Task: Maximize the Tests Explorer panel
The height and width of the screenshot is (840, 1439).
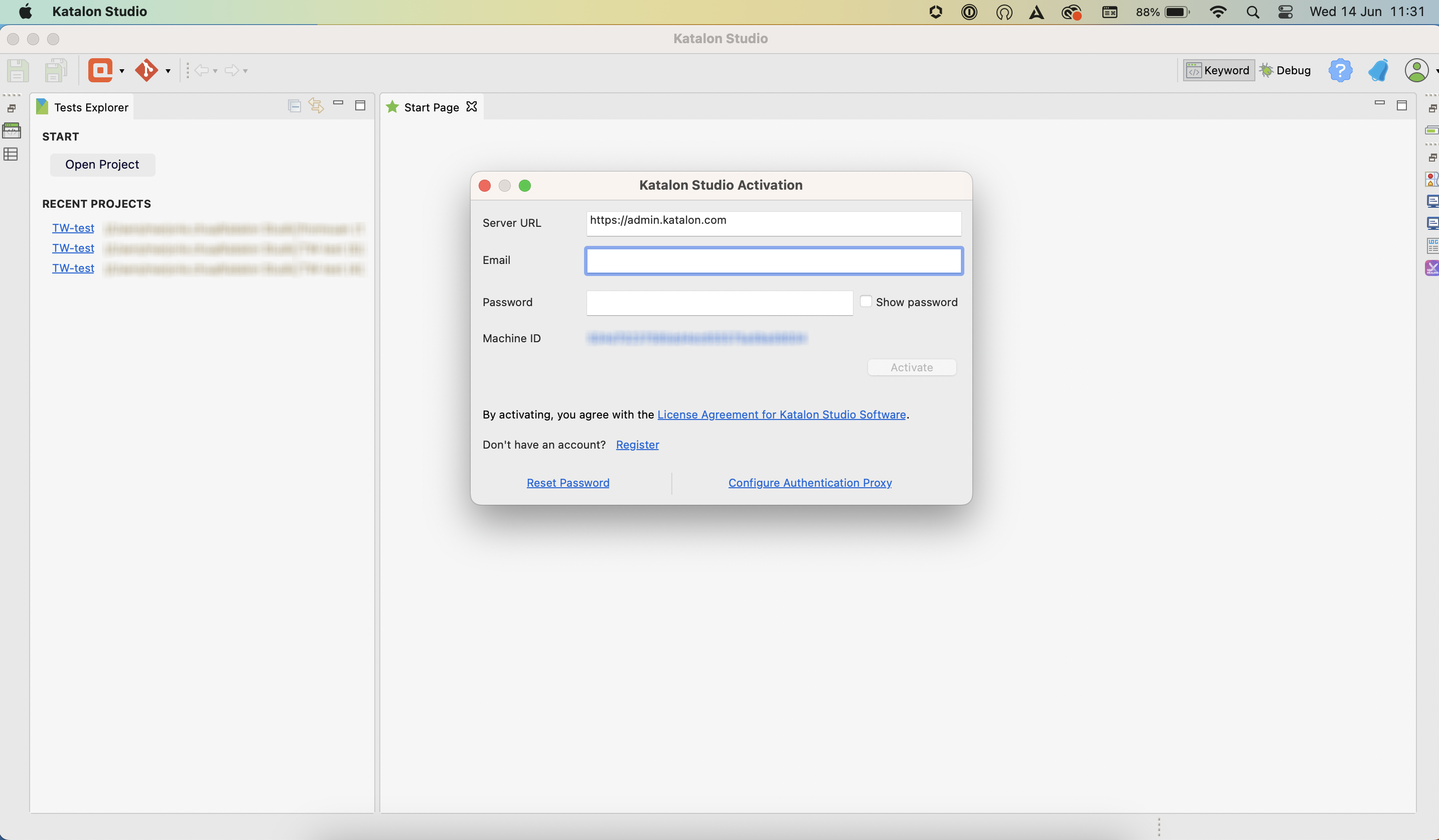Action: [x=360, y=105]
